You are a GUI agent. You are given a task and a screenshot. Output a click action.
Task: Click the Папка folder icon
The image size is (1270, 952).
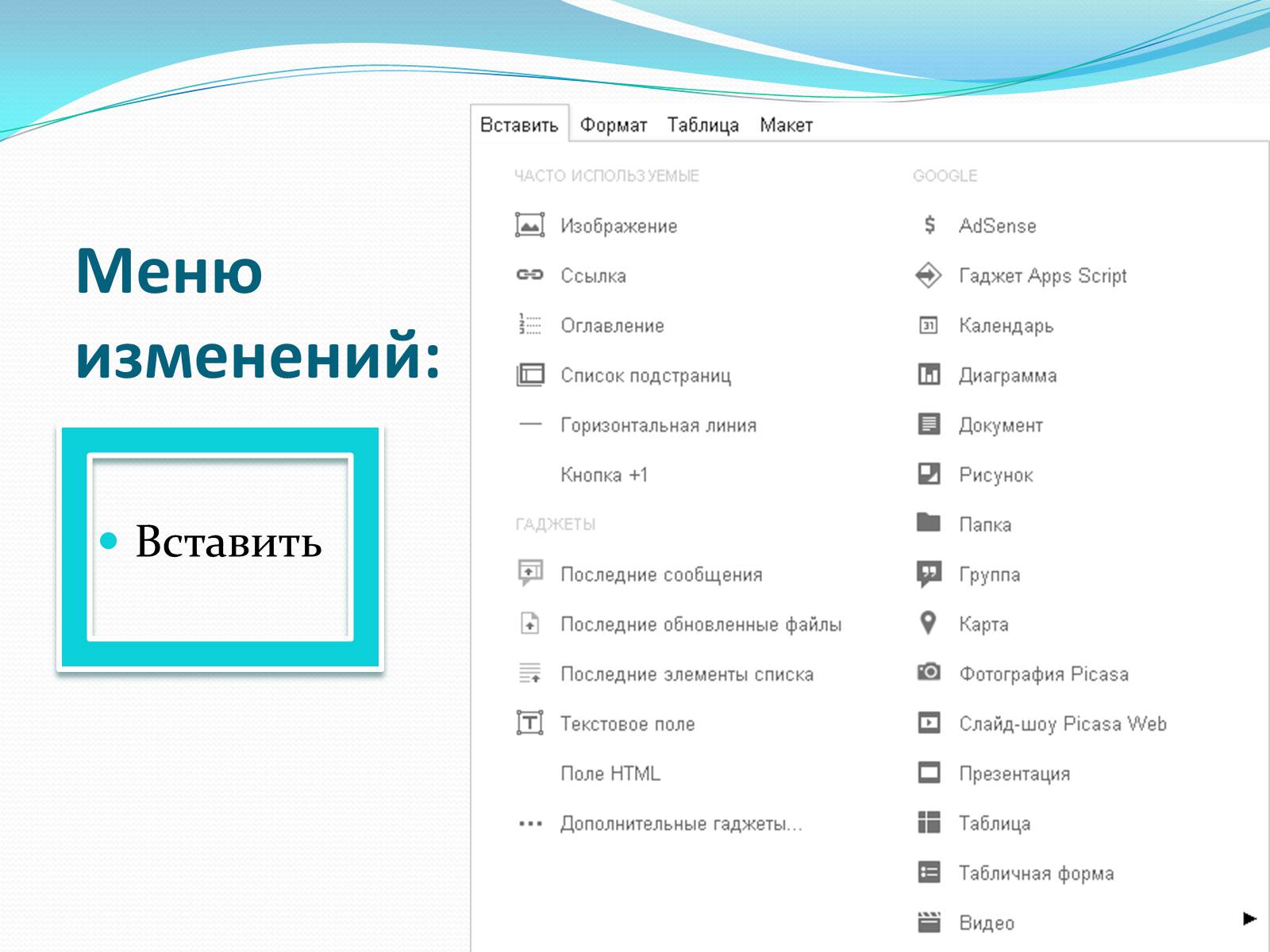click(x=929, y=522)
